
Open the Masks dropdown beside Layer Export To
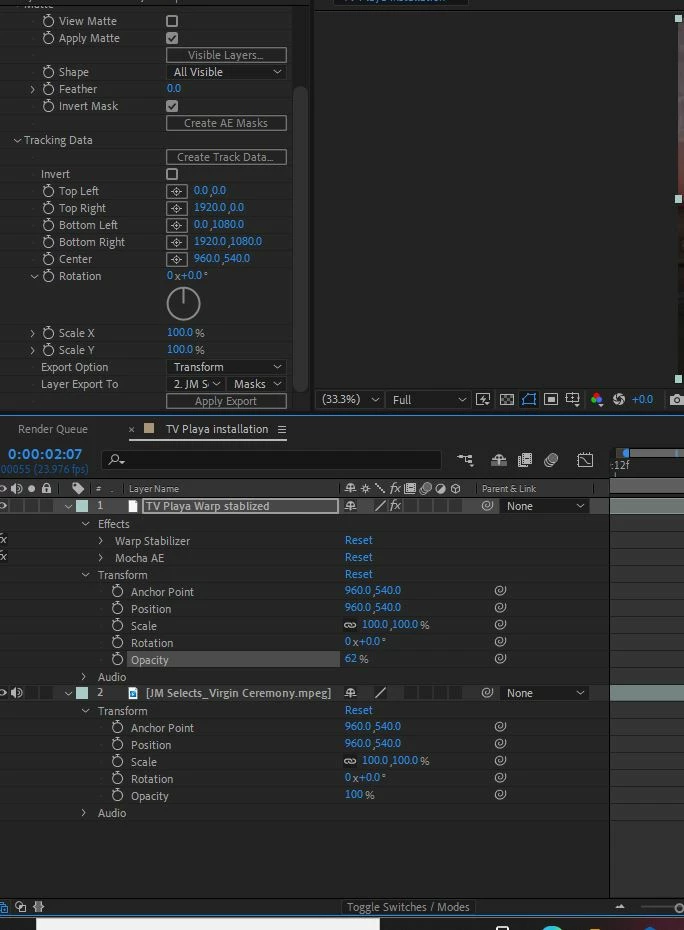point(257,384)
